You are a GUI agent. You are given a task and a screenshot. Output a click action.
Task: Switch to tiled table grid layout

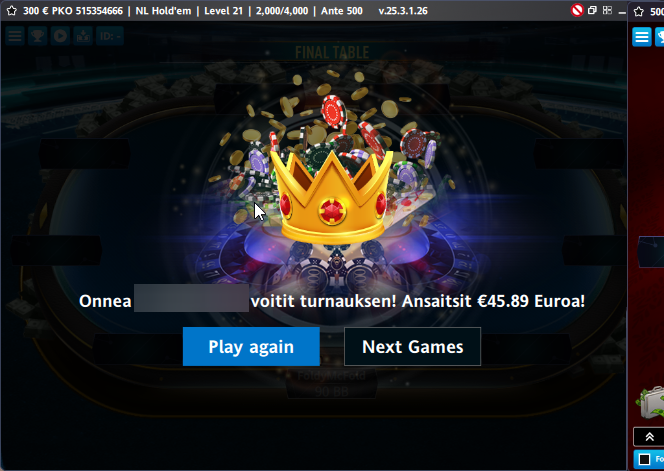pyautogui.click(x=607, y=10)
